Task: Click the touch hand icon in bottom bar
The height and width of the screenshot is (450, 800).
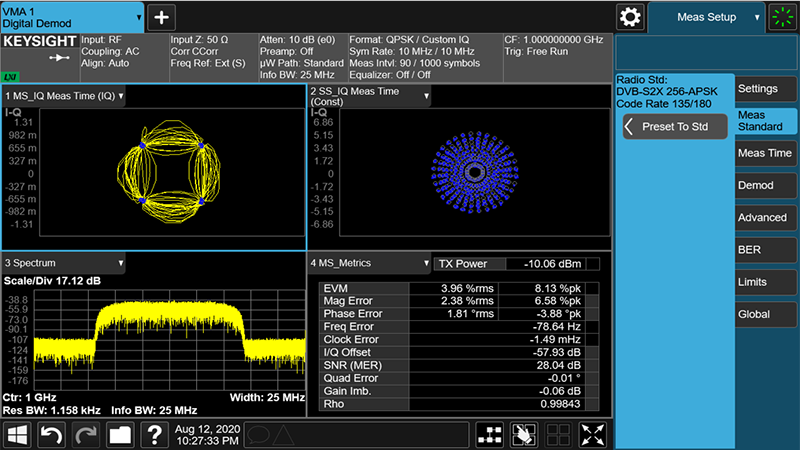Action: pos(525,434)
